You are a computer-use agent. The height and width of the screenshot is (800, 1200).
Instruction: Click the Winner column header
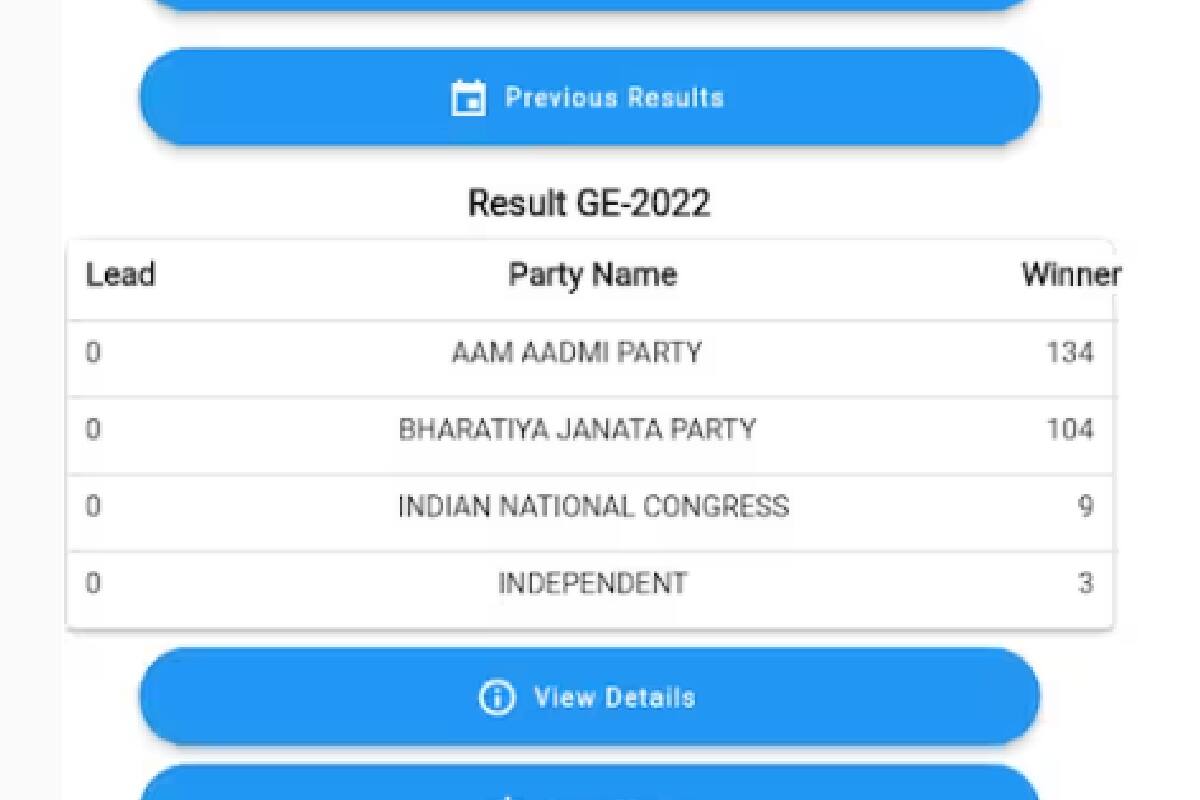[1070, 275]
